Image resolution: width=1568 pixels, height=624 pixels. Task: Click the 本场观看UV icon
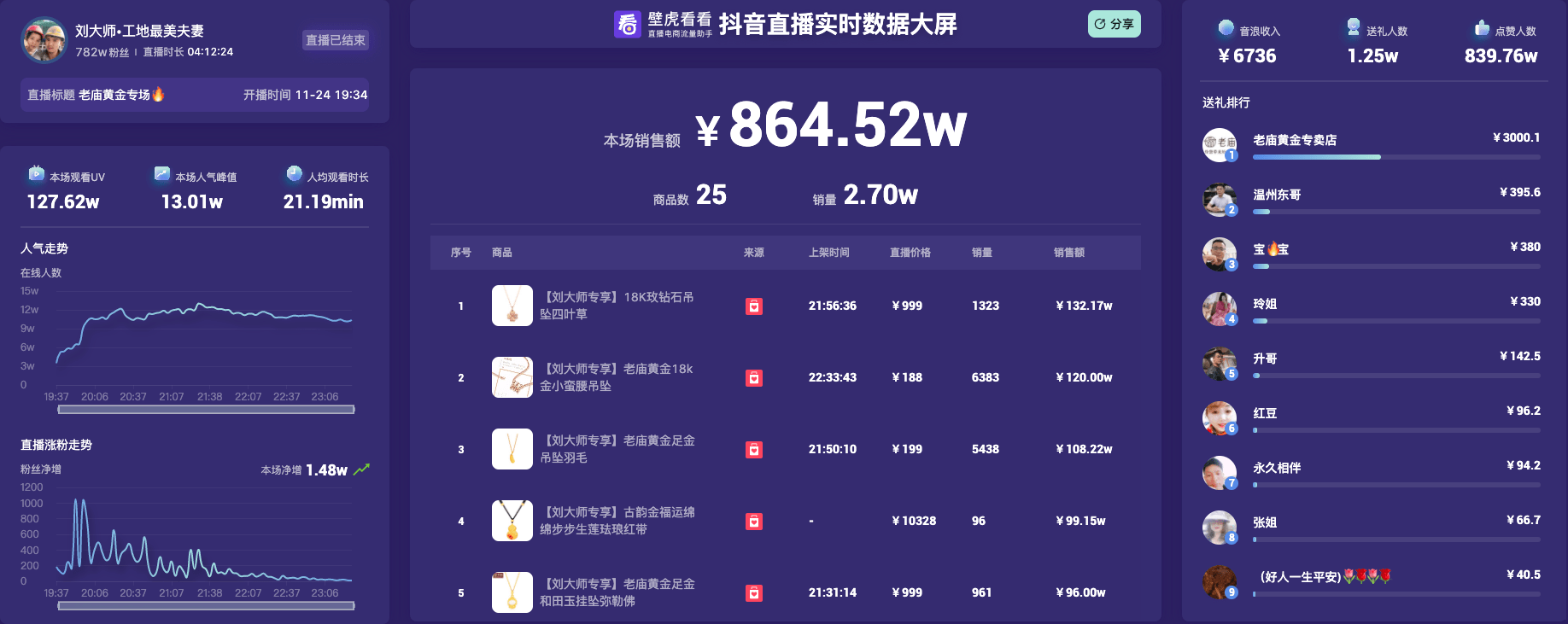(x=36, y=174)
